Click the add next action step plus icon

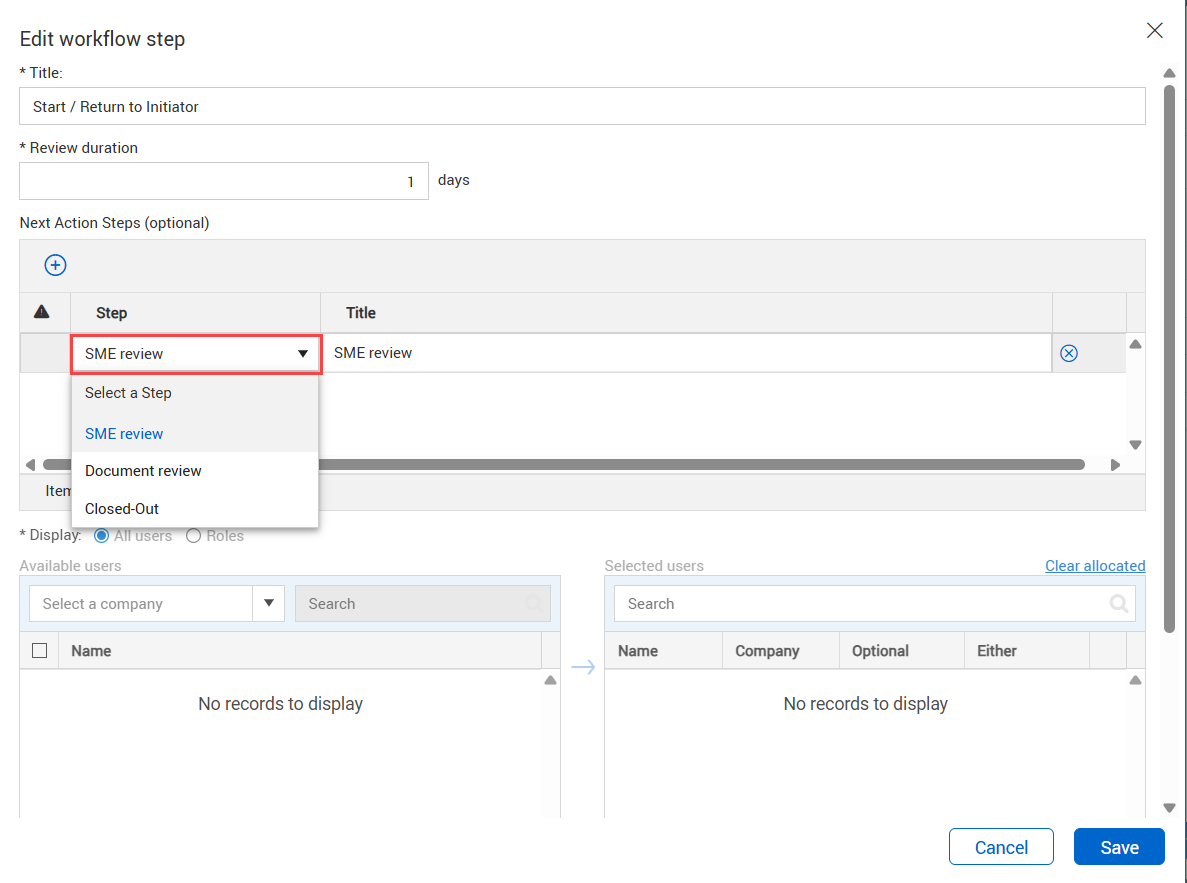pos(55,265)
